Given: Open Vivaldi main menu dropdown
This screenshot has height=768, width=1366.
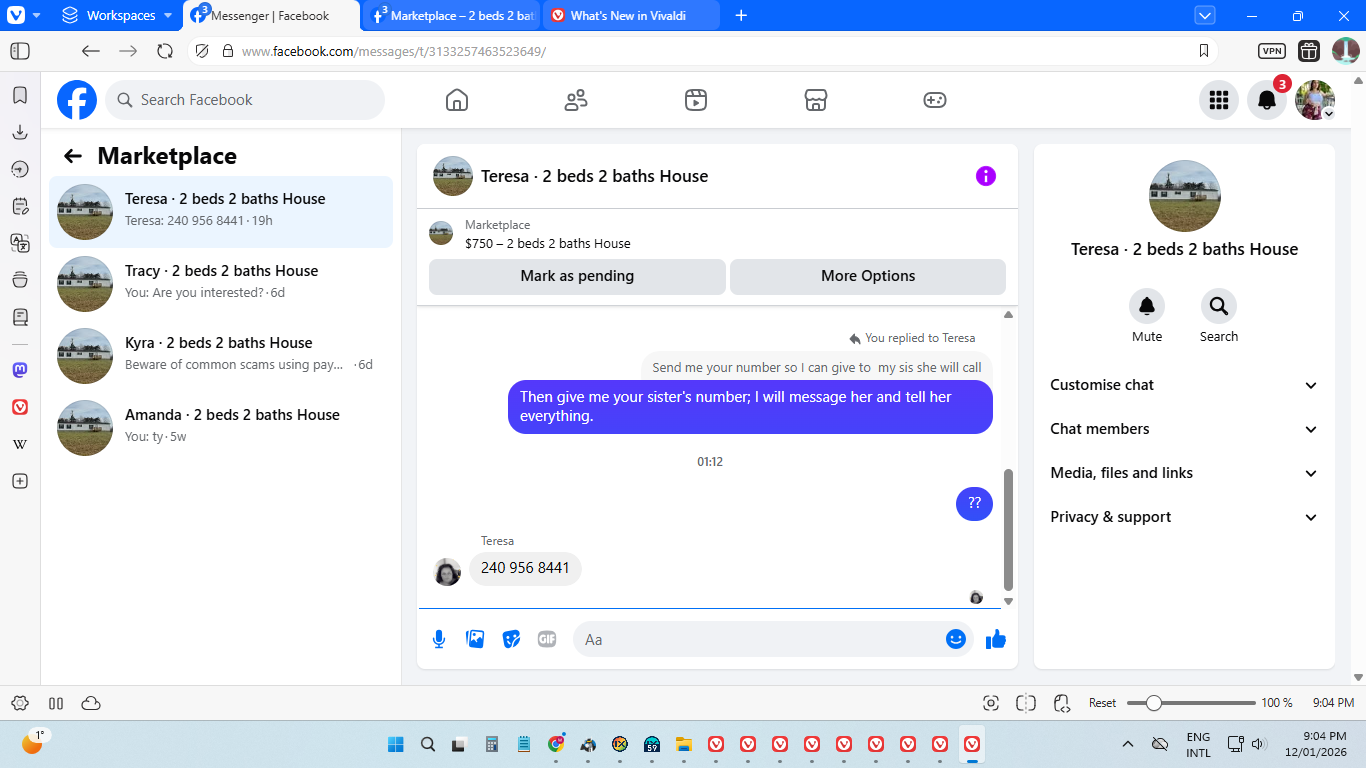Looking at the screenshot, I should coord(24,15).
